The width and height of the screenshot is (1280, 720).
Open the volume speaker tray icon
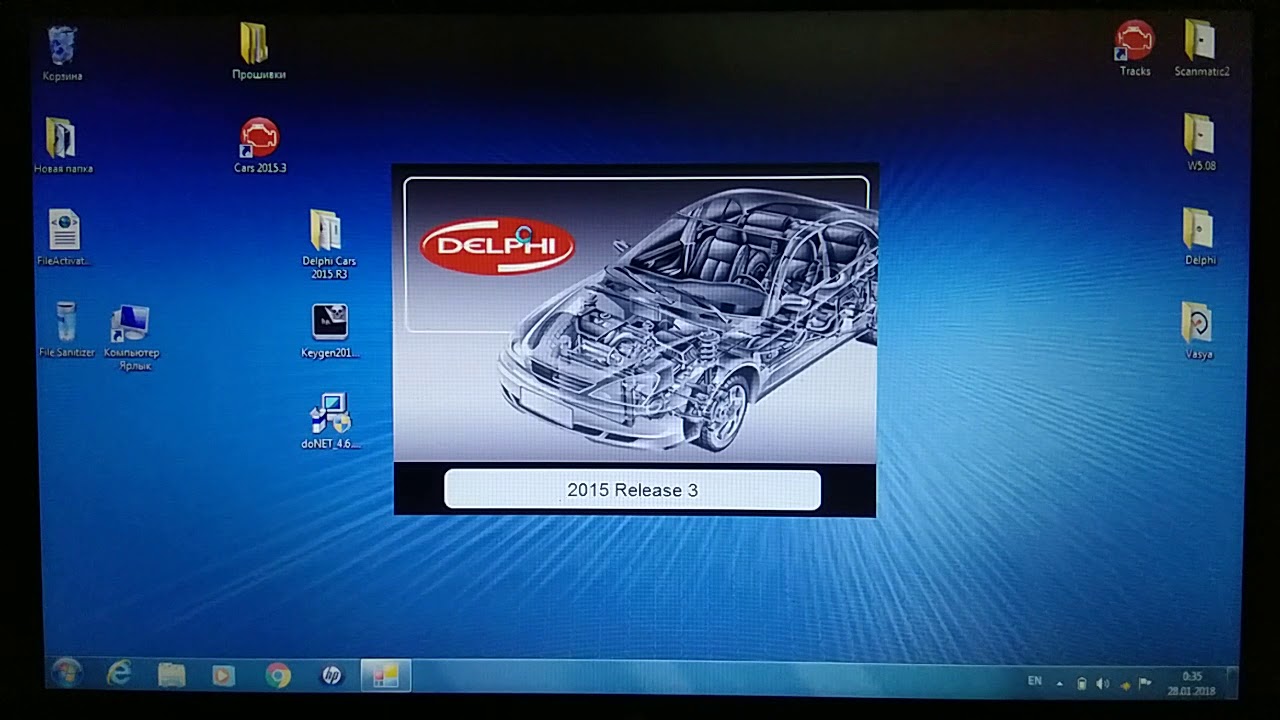[x=1102, y=684]
